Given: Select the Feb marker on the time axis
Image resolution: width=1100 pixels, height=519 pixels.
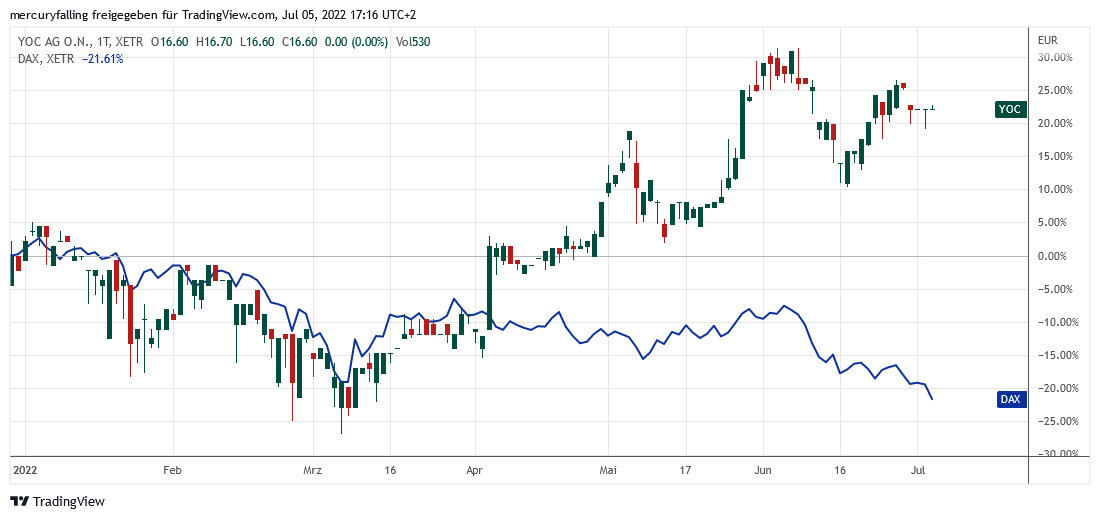Looking at the screenshot, I should click(171, 468).
